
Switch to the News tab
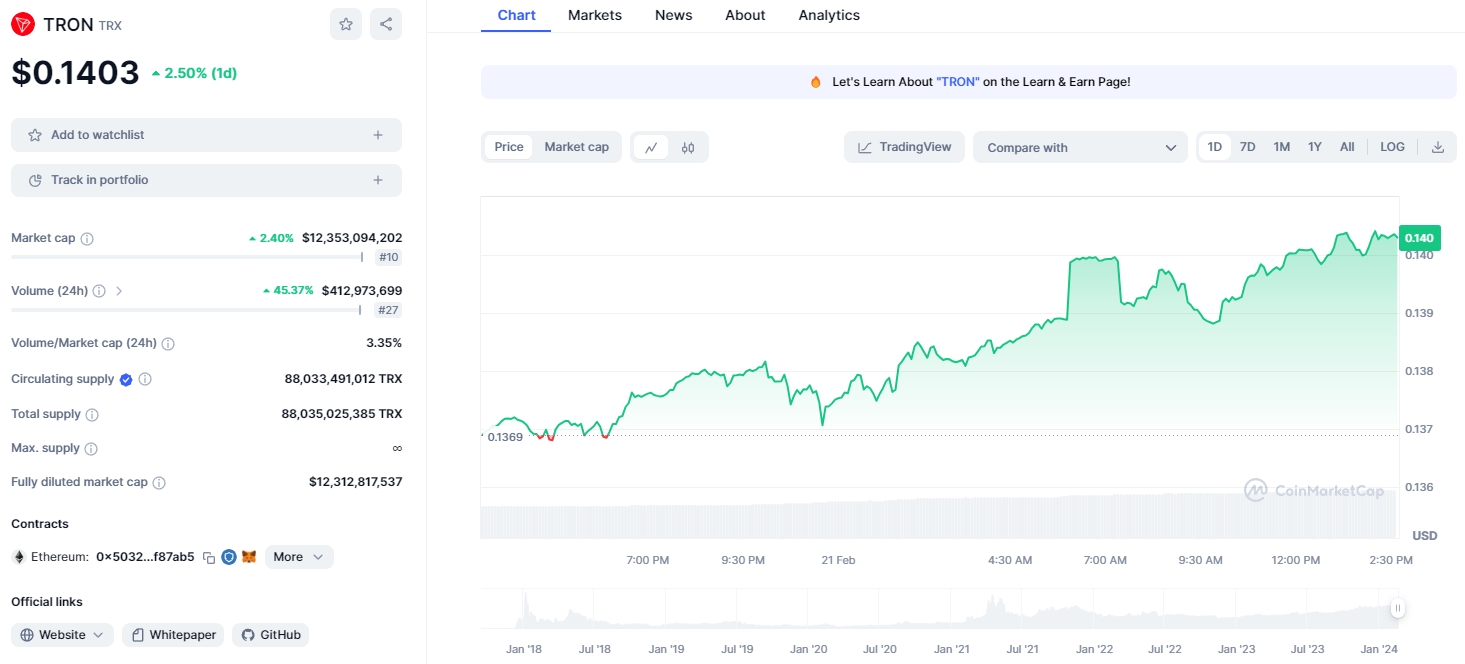coord(674,15)
